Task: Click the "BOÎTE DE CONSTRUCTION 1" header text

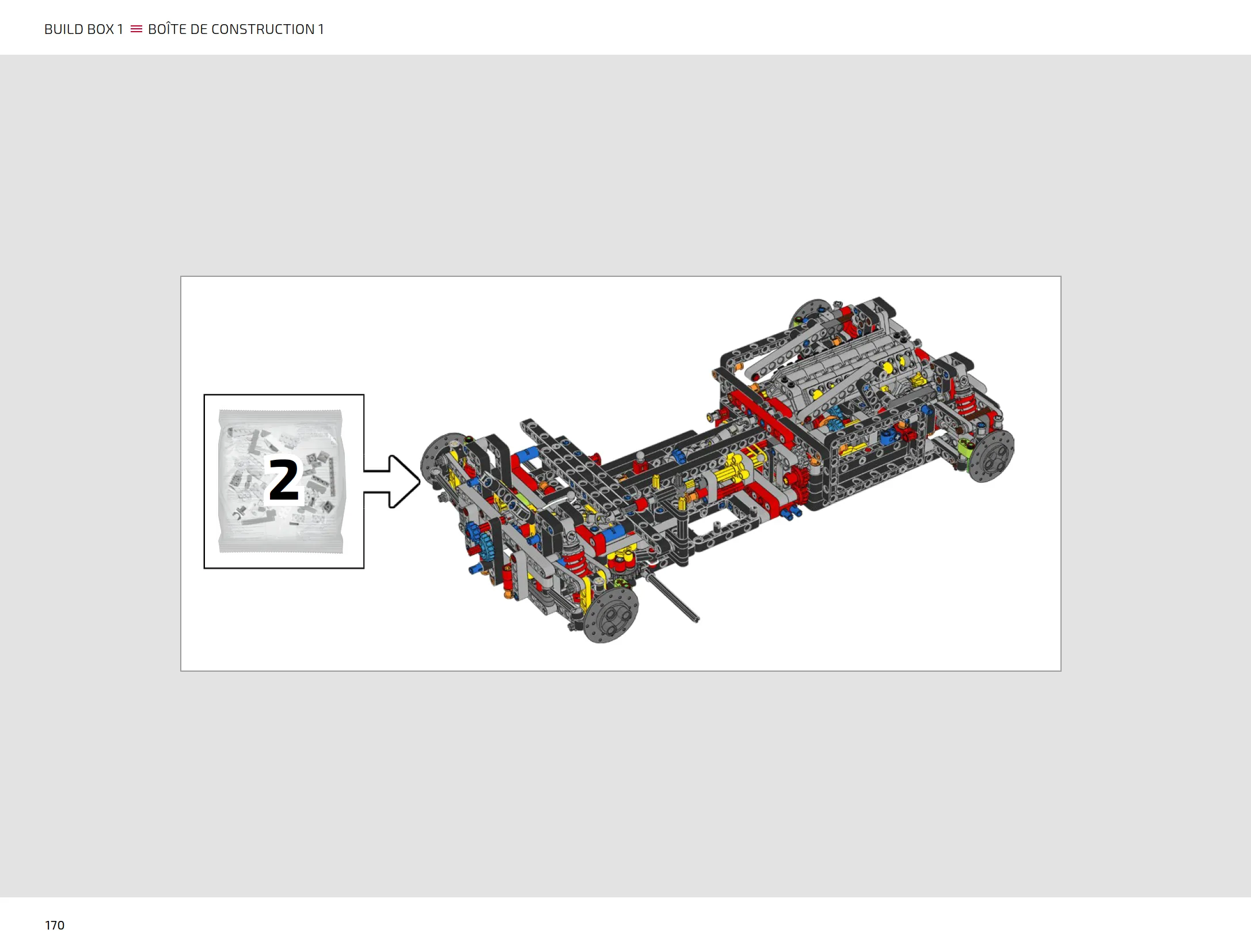Action: click(236, 29)
